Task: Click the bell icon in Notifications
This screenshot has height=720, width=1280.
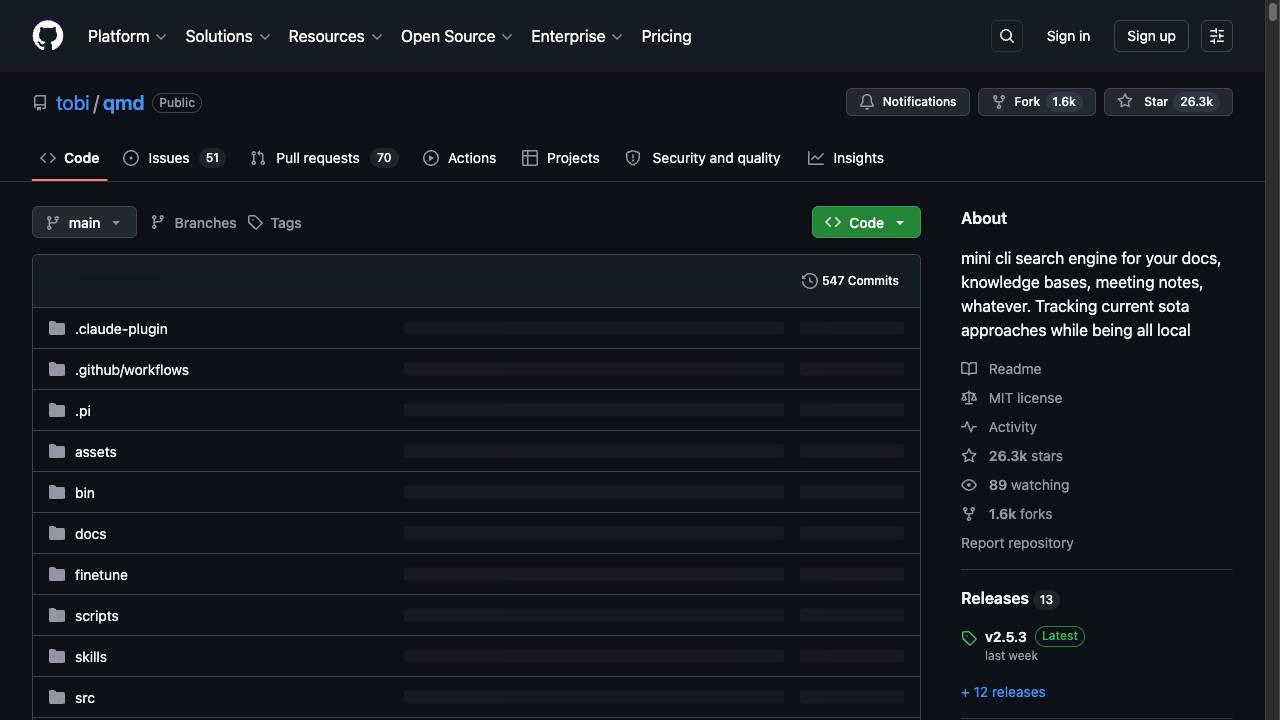Action: tap(867, 102)
